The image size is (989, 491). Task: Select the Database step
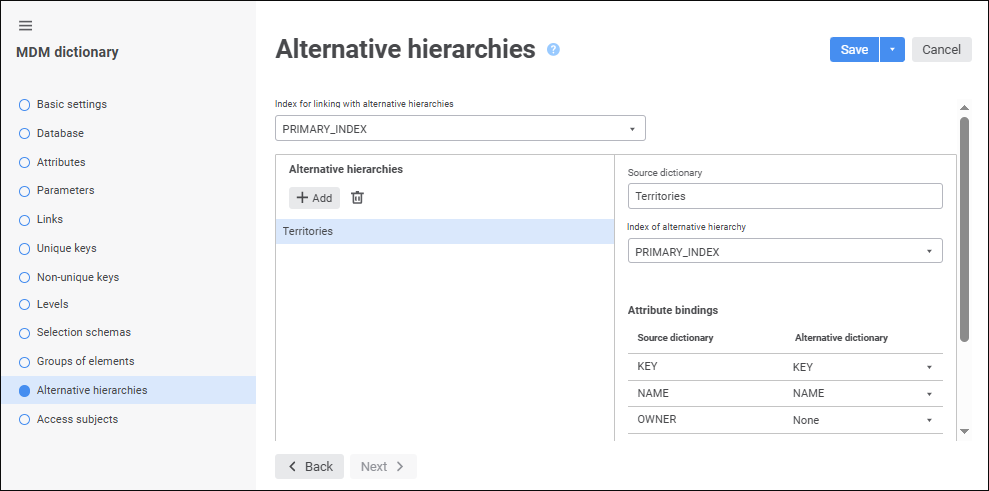point(60,133)
